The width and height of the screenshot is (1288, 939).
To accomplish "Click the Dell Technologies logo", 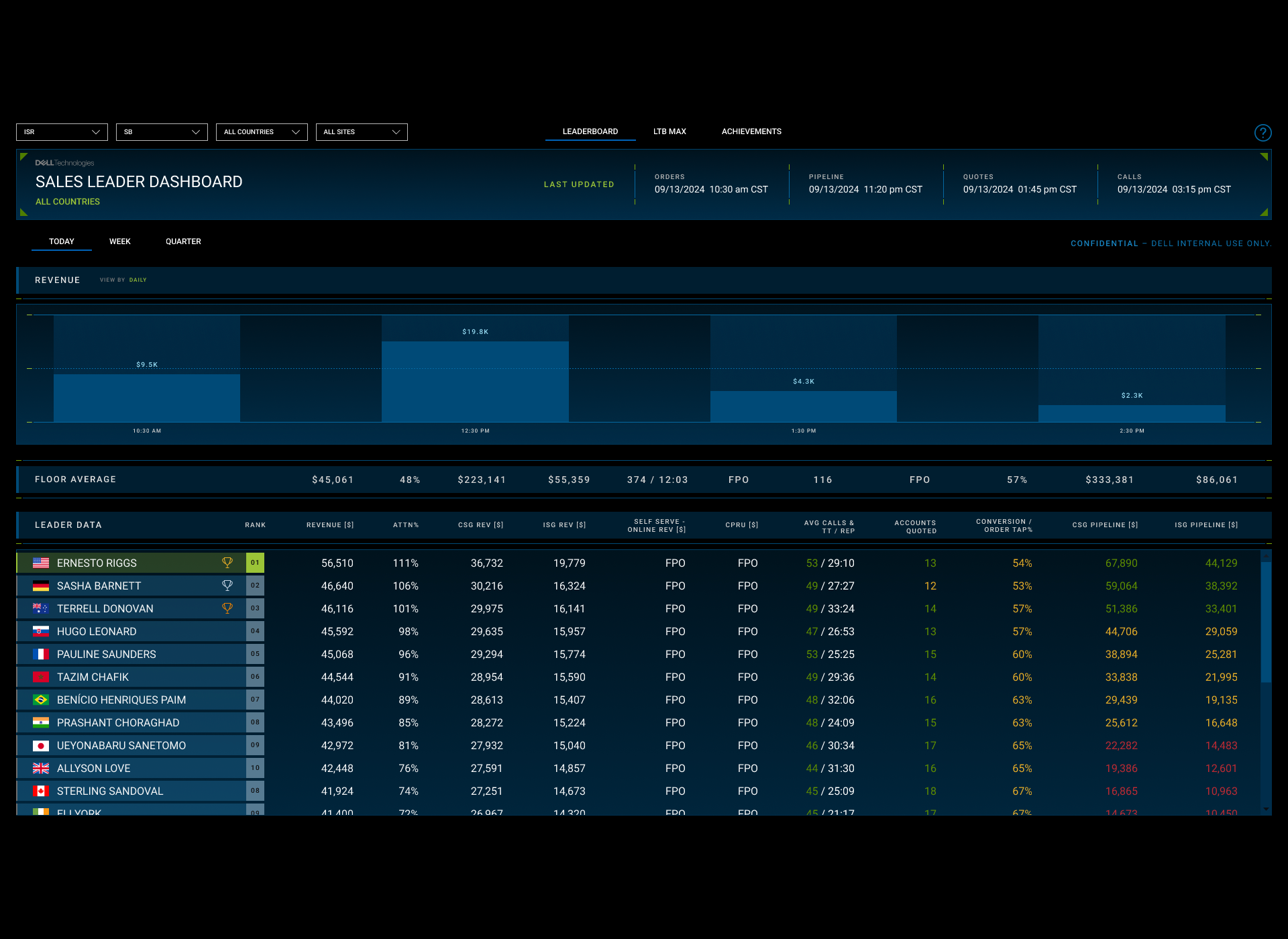I will 65,163.
